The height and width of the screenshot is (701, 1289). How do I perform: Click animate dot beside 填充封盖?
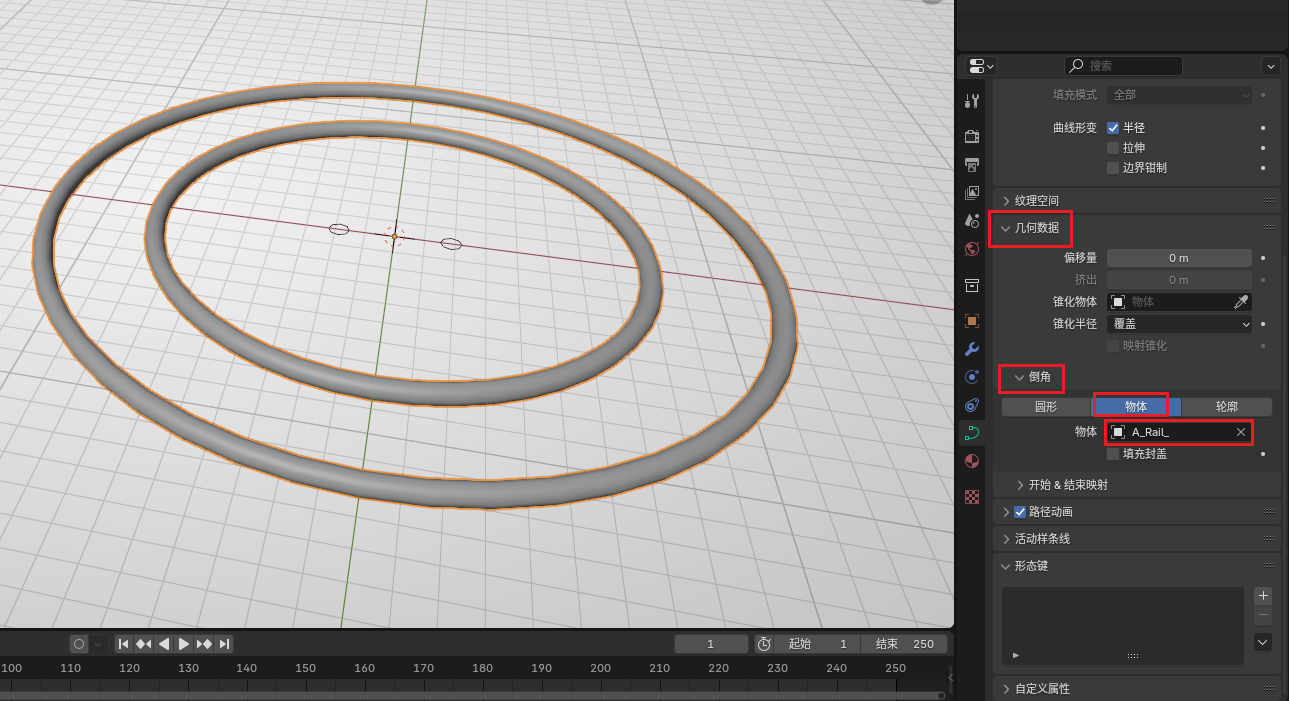(x=1264, y=454)
